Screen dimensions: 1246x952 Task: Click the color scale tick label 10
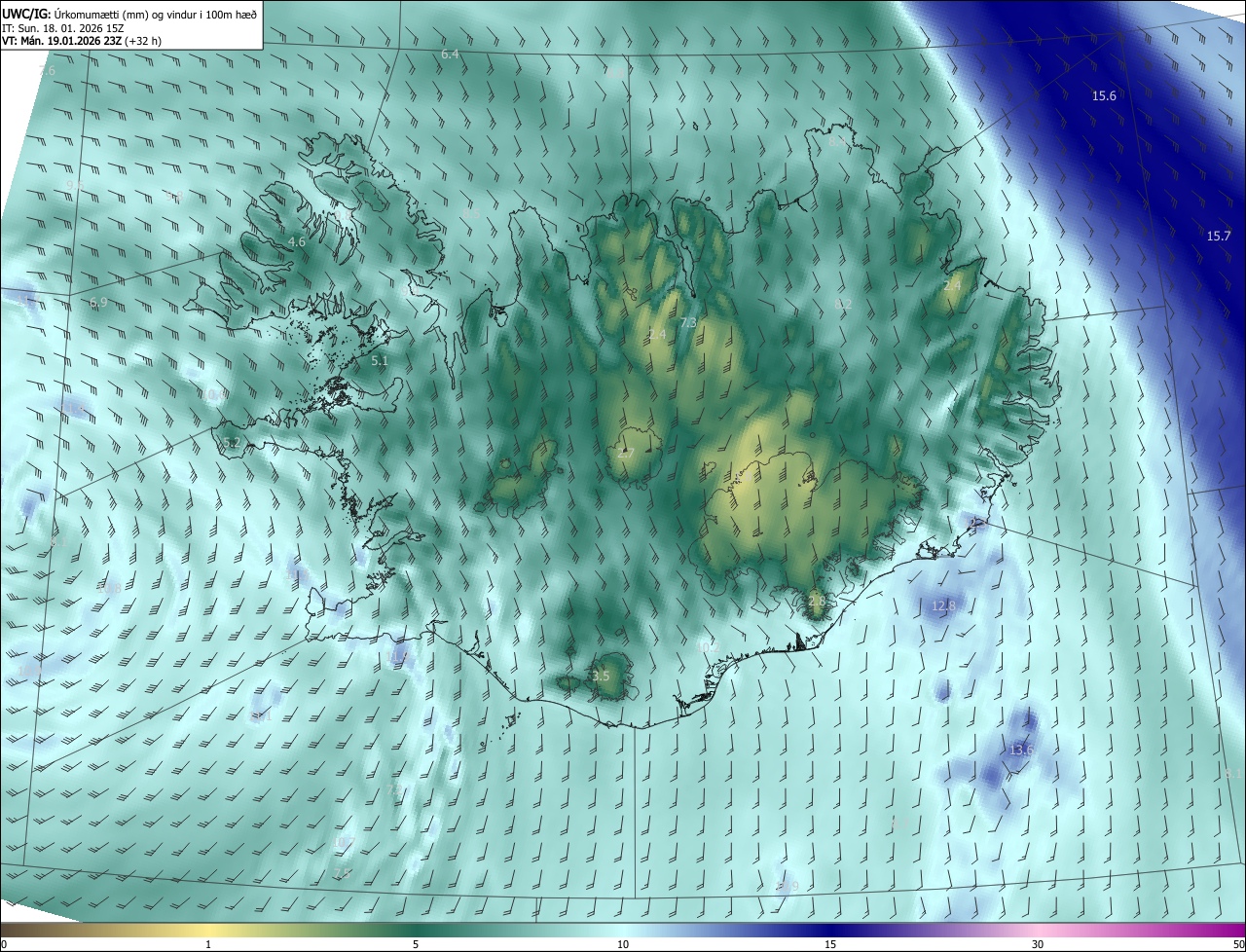623,945
